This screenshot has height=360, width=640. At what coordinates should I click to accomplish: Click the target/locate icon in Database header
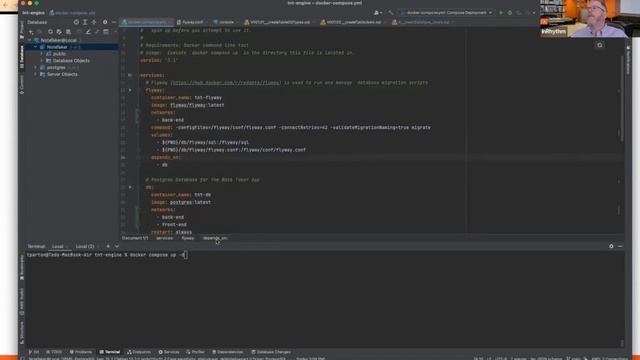[x=76, y=22]
